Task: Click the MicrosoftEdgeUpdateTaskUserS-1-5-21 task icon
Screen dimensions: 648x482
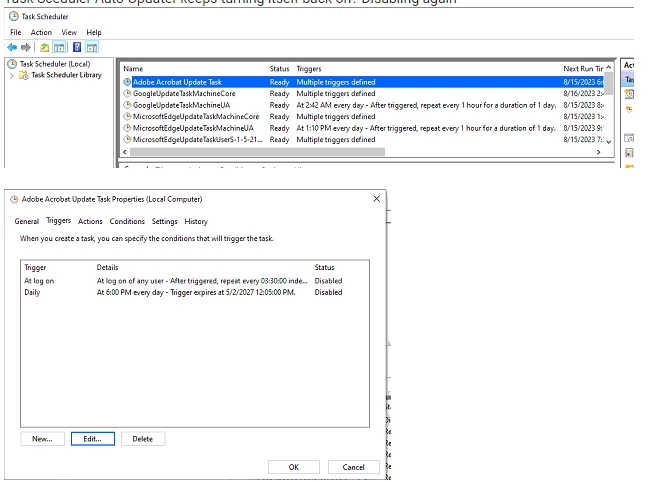Action: coord(127,139)
